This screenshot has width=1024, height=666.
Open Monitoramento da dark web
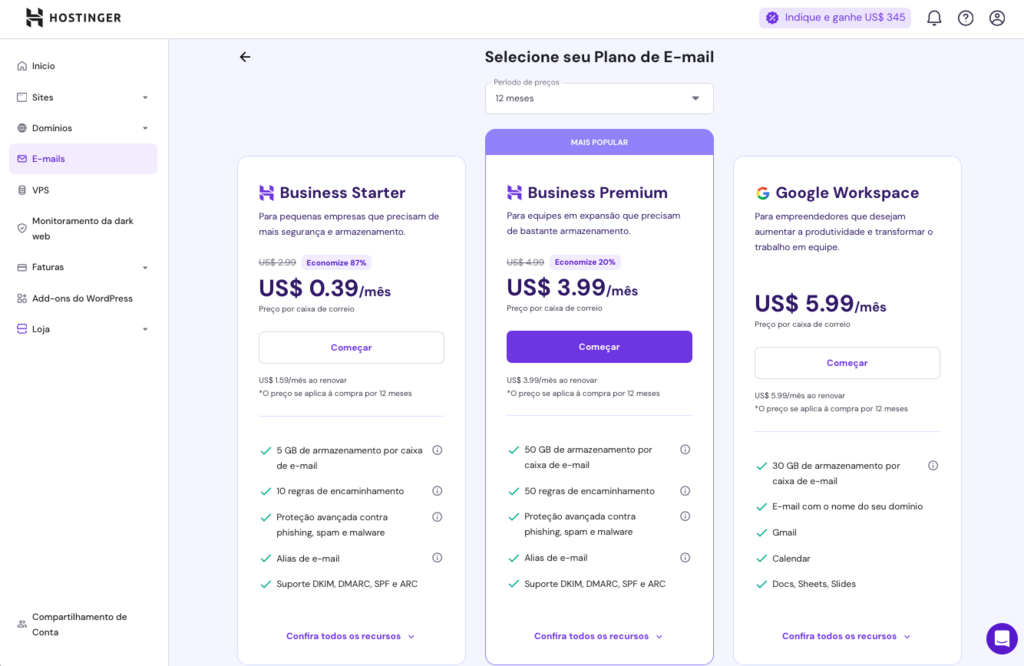(x=82, y=229)
